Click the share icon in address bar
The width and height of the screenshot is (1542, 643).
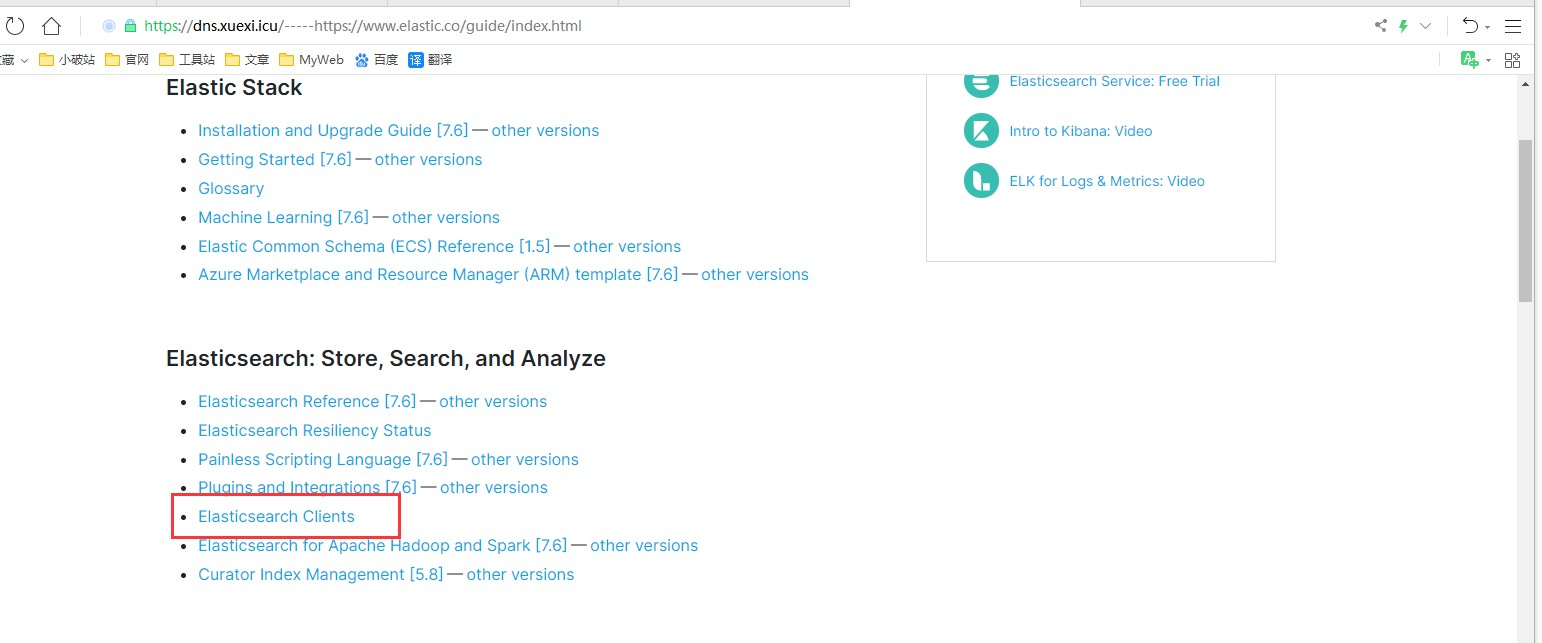[x=1381, y=26]
